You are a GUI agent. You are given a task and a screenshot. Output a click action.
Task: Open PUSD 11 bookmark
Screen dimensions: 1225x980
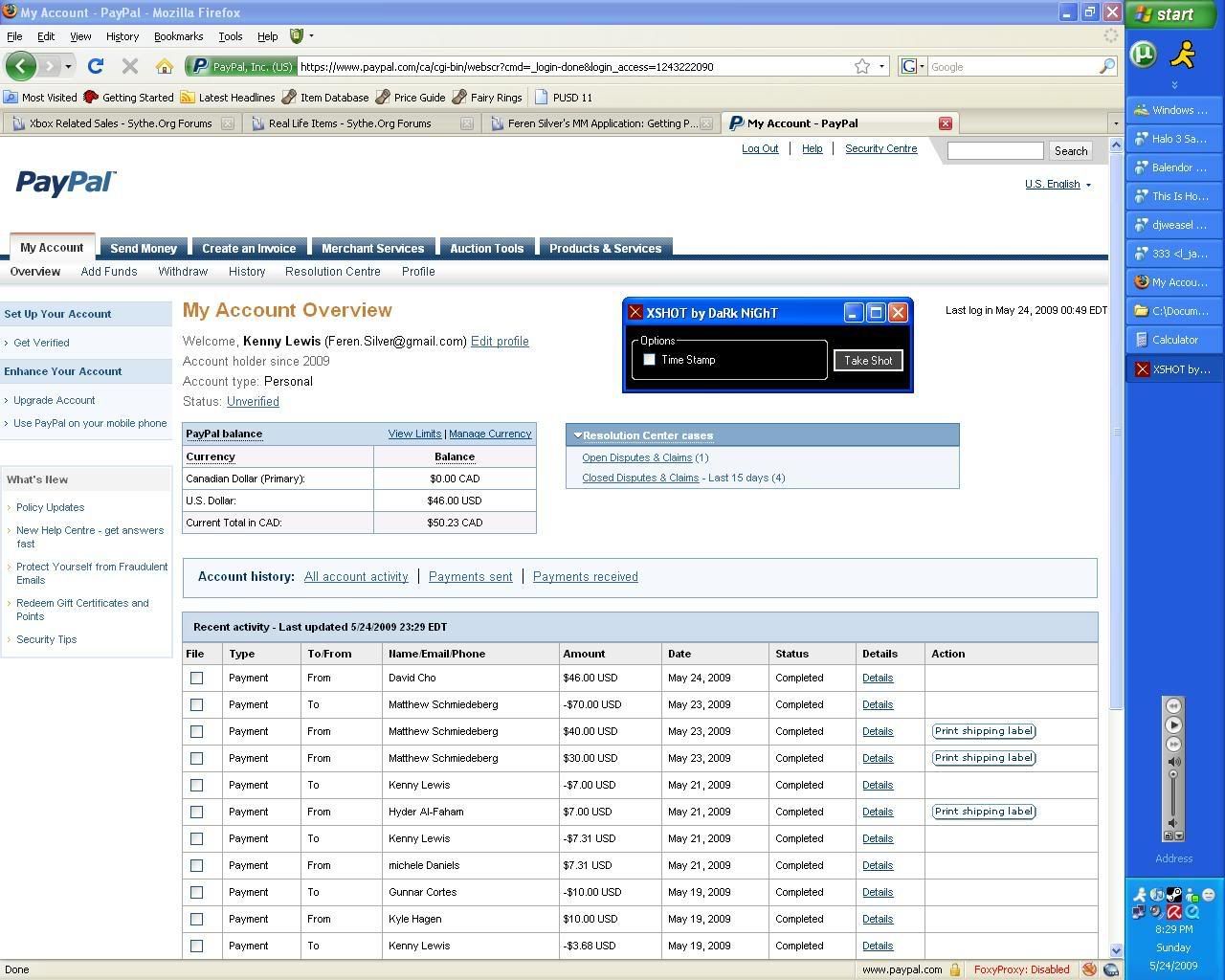pyautogui.click(x=564, y=97)
